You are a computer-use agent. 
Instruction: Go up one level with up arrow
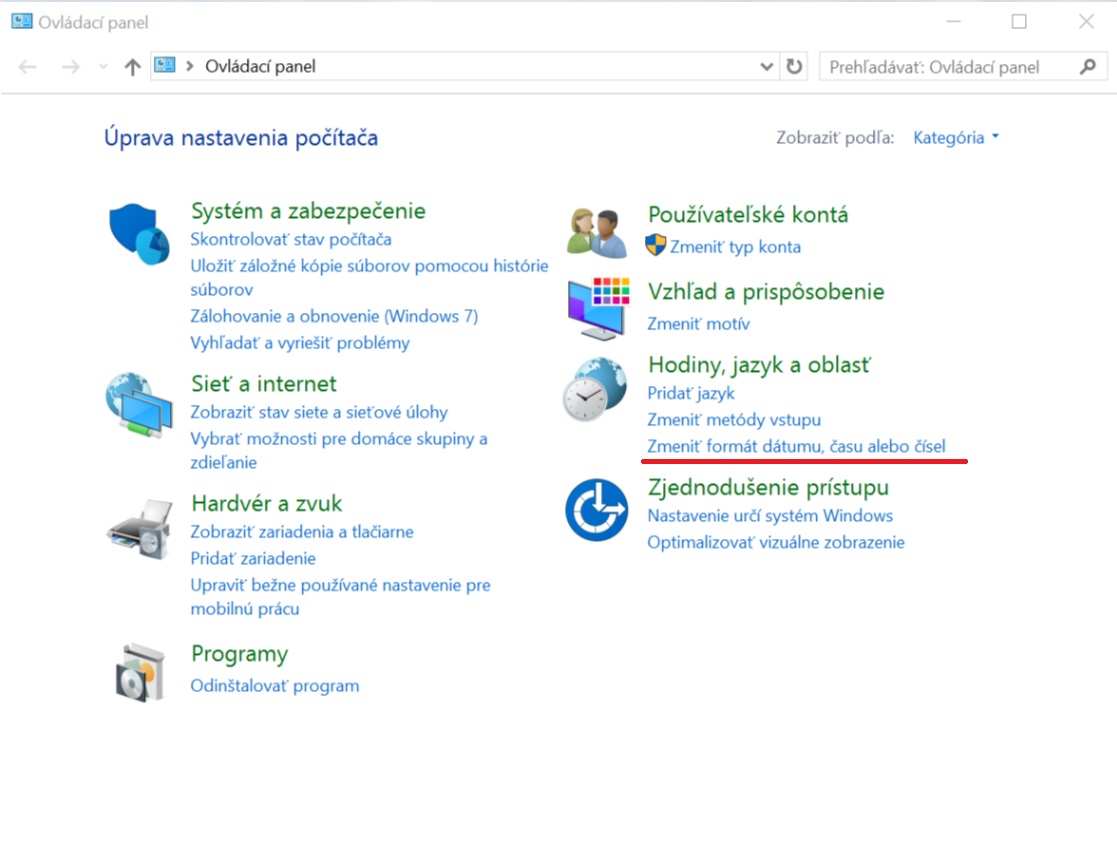133,67
